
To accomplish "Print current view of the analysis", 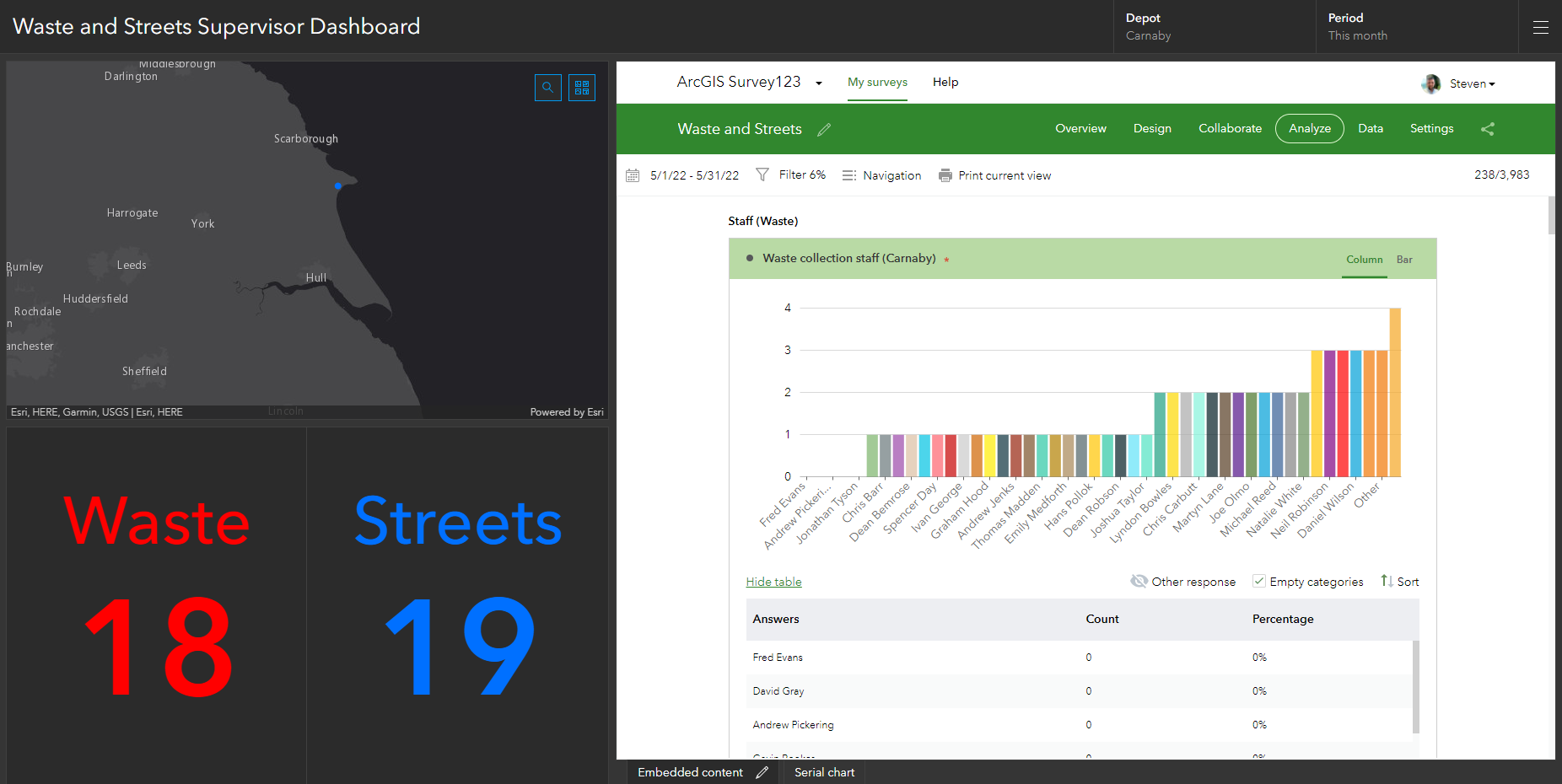I will point(995,175).
